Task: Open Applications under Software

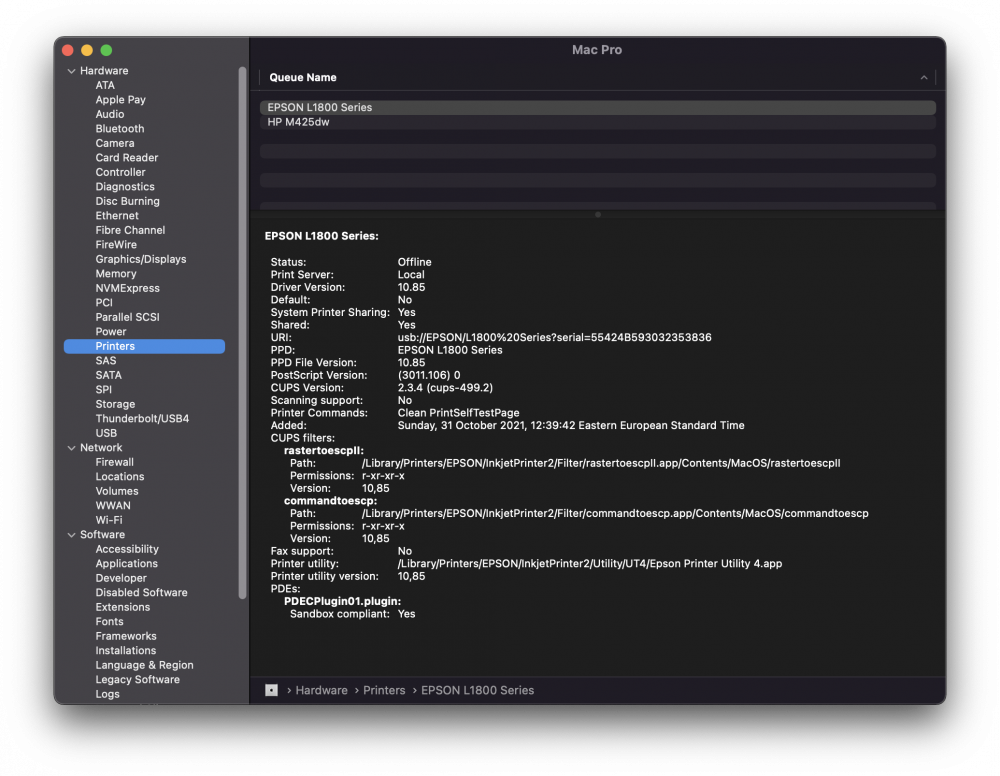Action: pyautogui.click(x=126, y=564)
